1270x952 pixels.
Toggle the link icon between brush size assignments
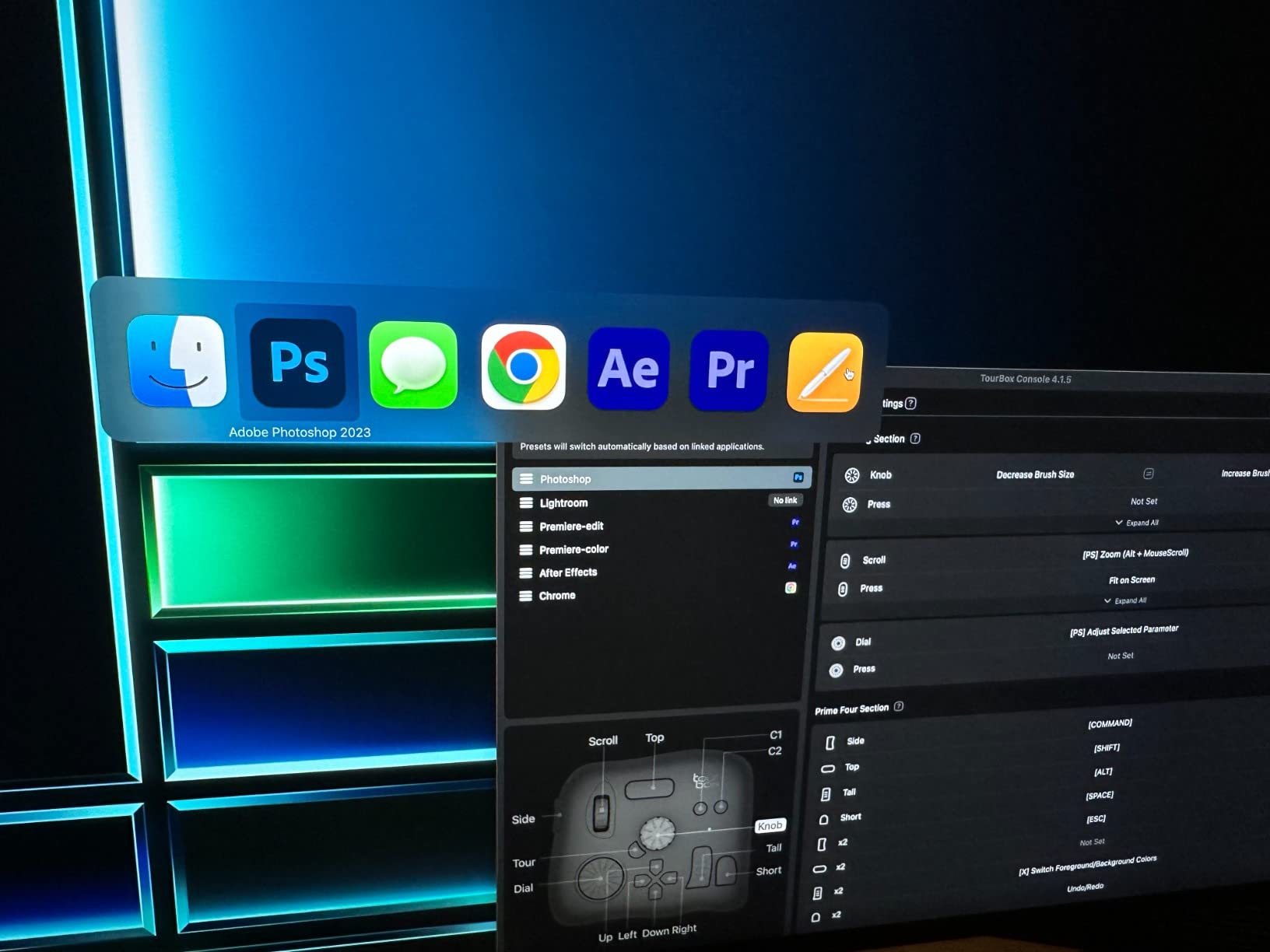(1147, 474)
